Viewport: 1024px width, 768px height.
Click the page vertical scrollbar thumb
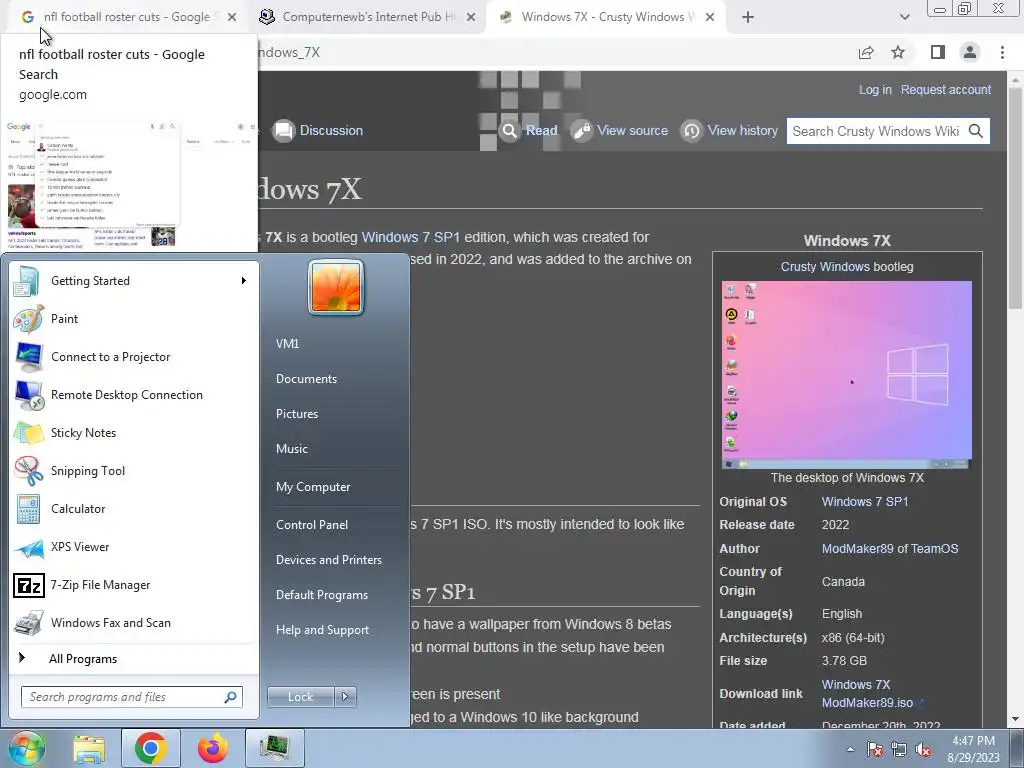tap(1014, 199)
